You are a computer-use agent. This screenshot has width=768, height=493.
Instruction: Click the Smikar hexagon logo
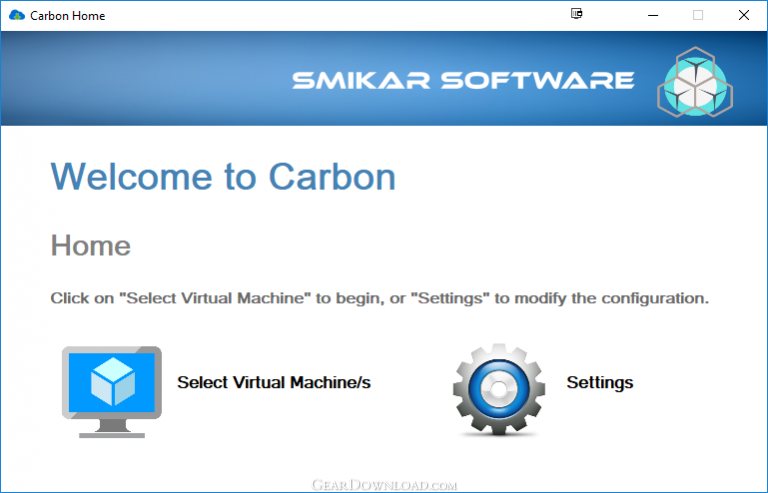(695, 82)
